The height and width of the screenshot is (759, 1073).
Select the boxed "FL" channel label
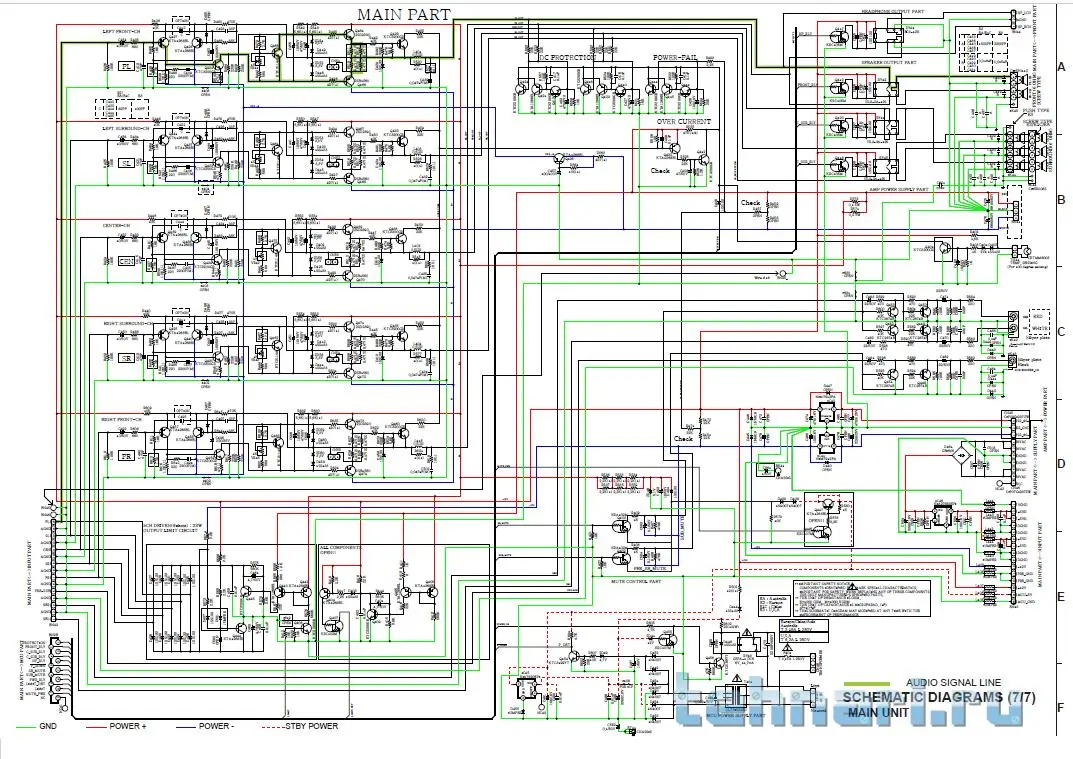(x=126, y=66)
